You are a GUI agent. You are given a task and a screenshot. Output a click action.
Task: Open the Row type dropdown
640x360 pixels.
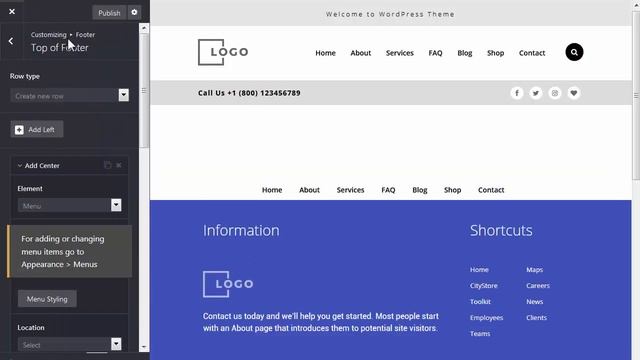[69, 96]
